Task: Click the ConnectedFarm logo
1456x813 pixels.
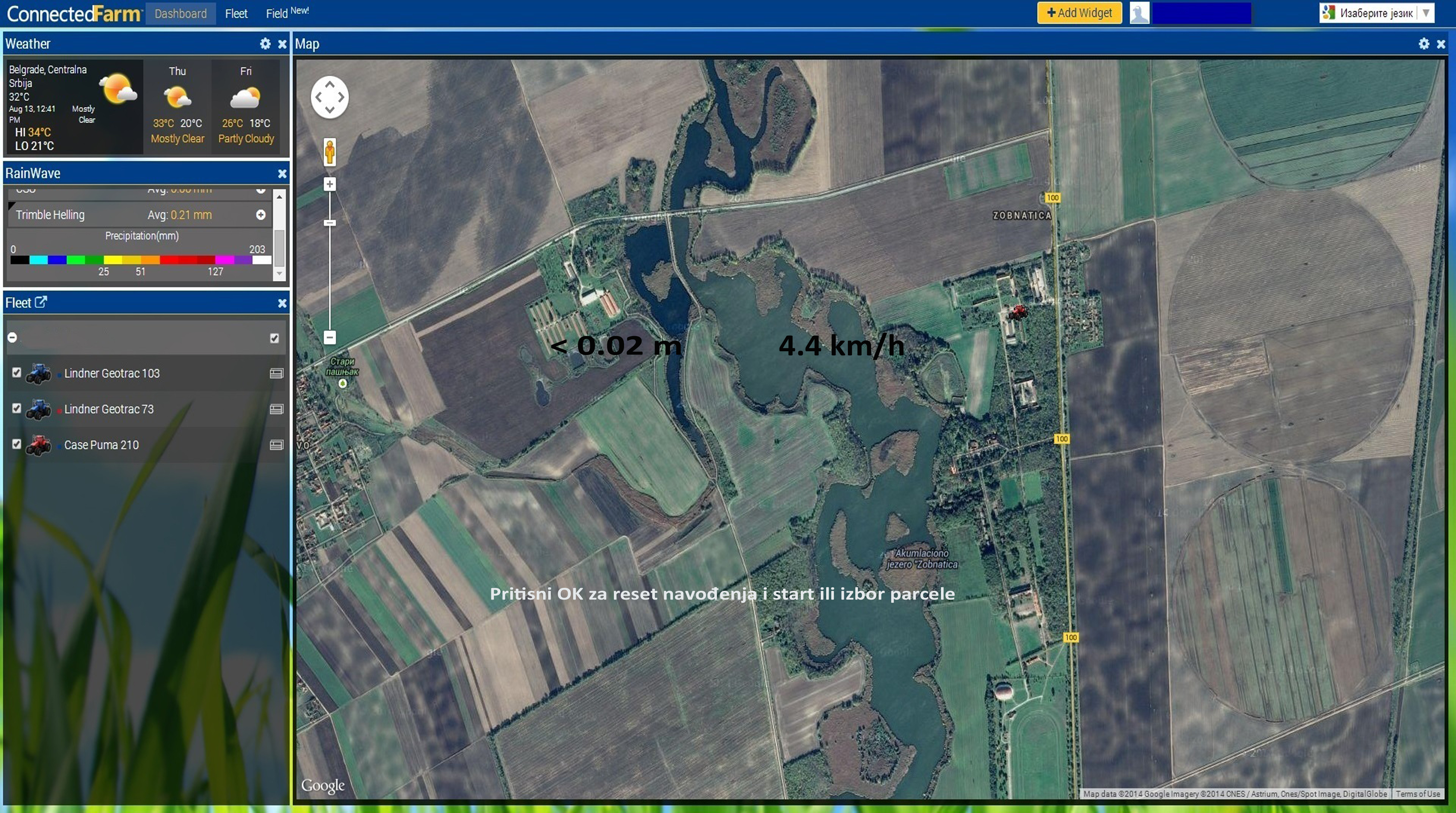Action: coord(73,14)
